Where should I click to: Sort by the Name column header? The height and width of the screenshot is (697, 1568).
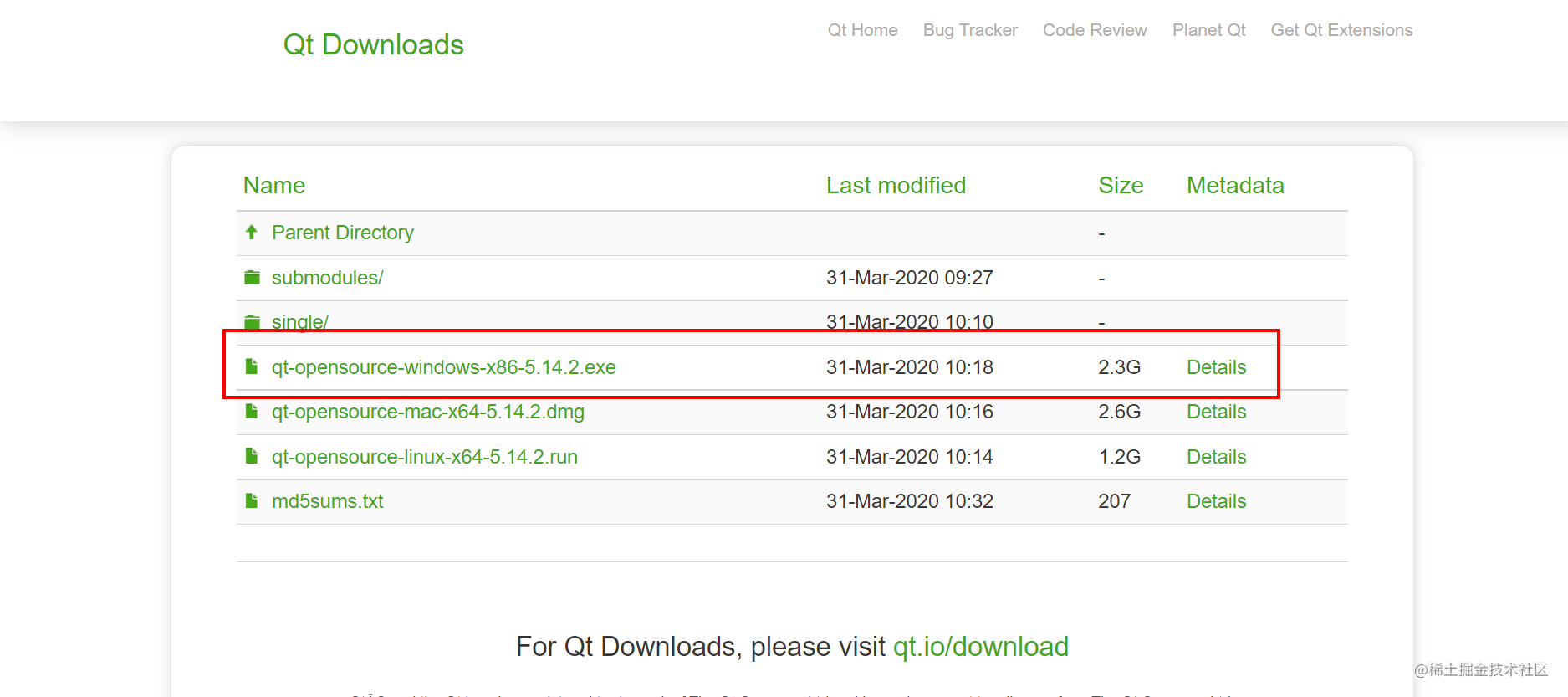(x=274, y=186)
